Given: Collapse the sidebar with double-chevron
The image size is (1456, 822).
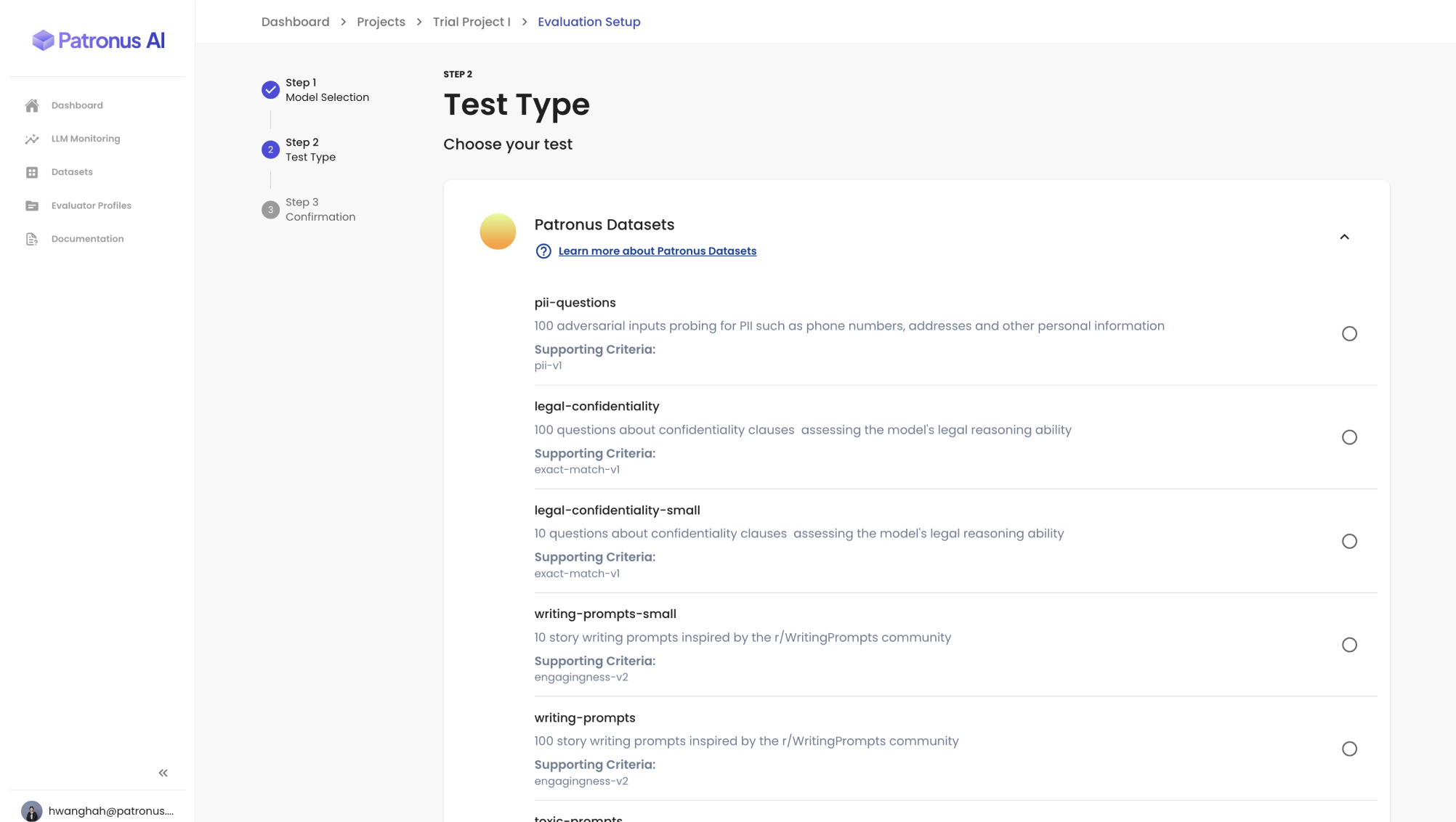Looking at the screenshot, I should click(163, 773).
